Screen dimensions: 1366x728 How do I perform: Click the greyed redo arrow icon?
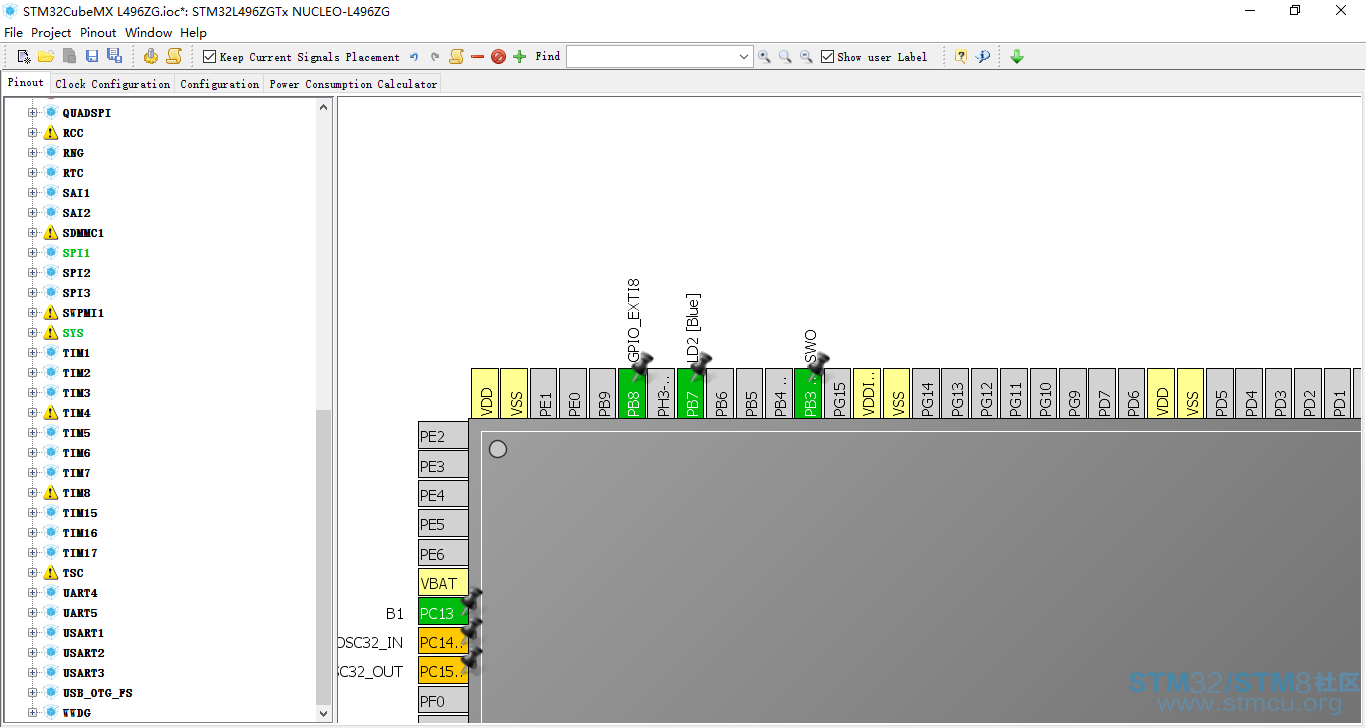pyautogui.click(x=435, y=57)
